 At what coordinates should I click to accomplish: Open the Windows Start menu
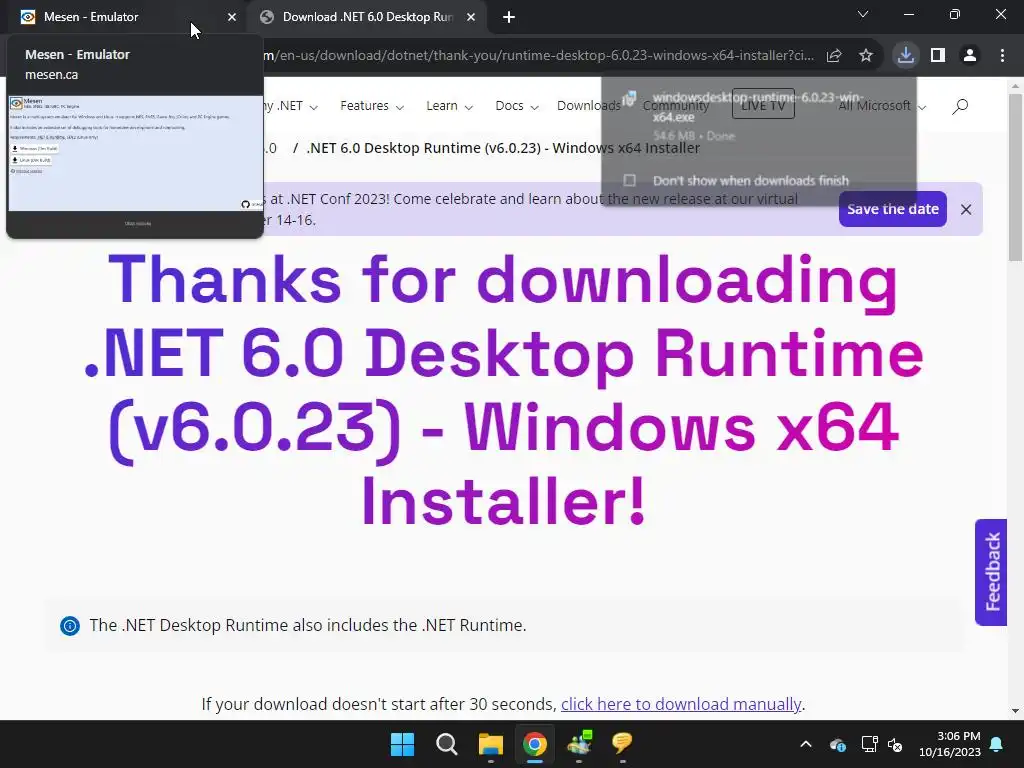(402, 744)
